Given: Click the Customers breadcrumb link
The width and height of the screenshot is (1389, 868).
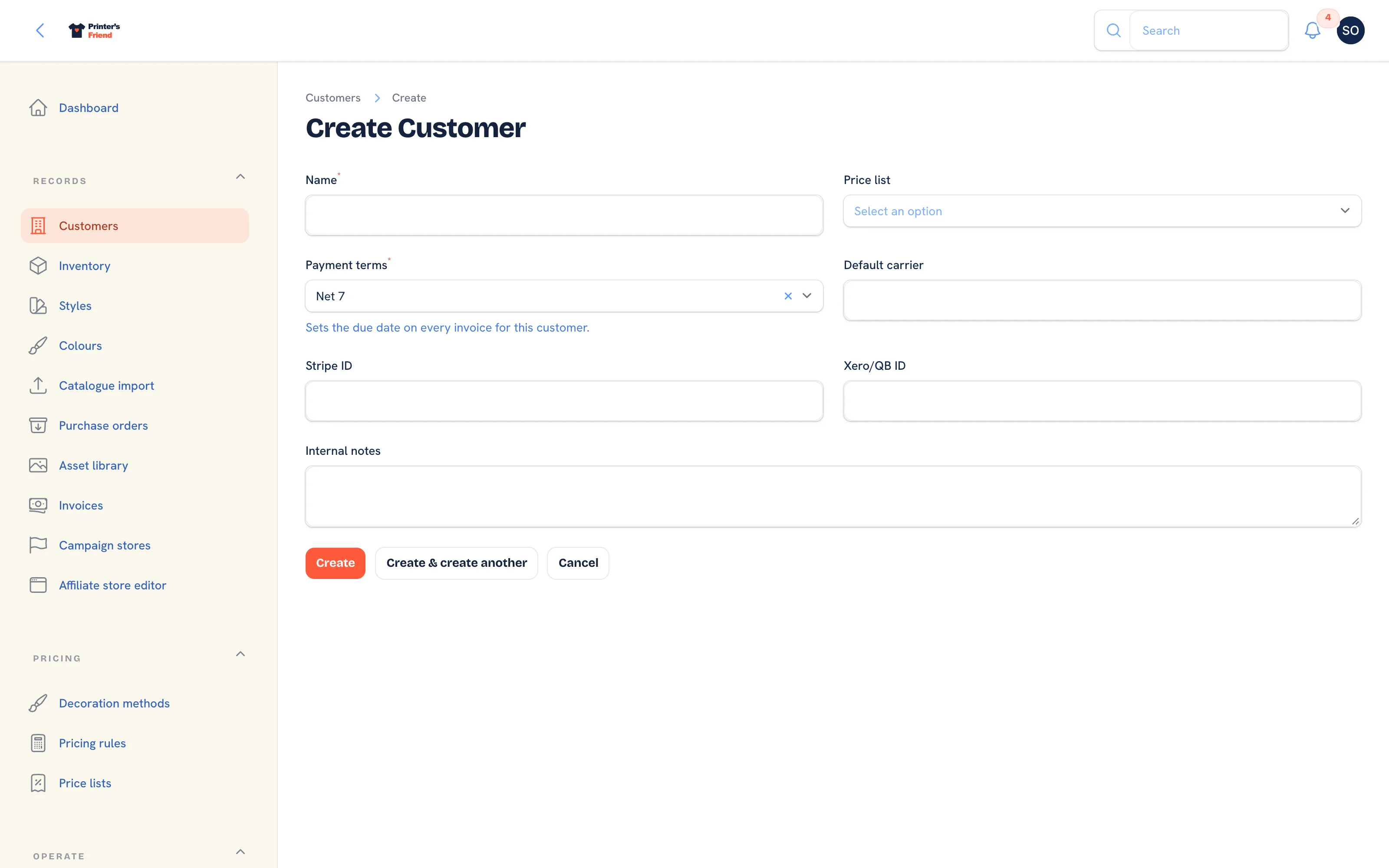Looking at the screenshot, I should (x=333, y=98).
